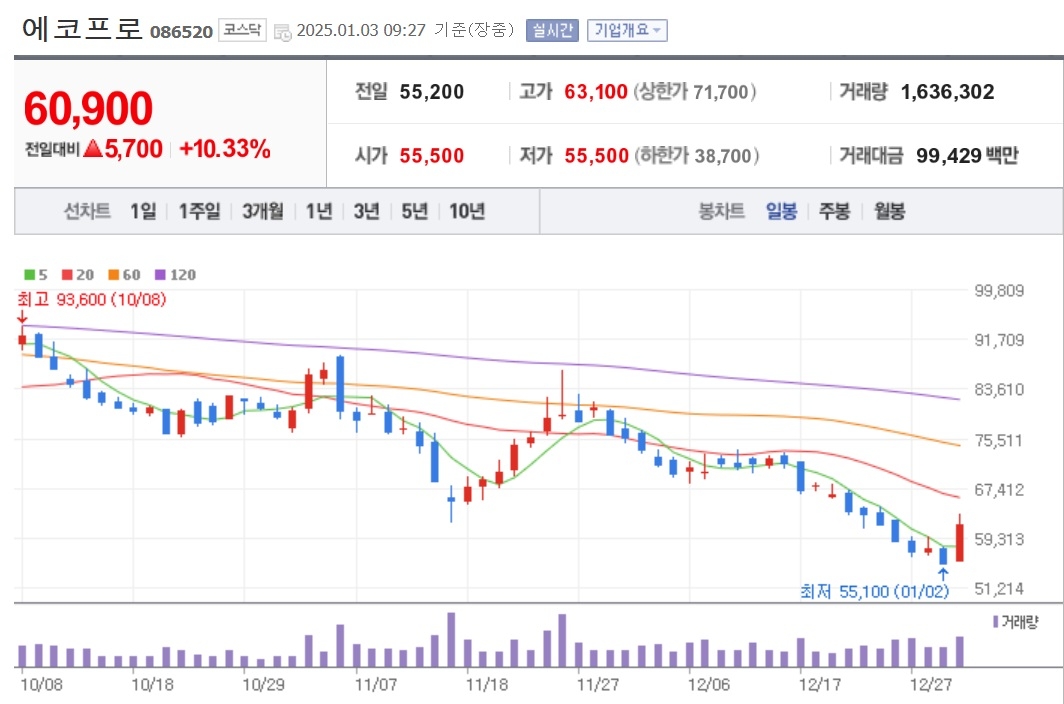The image size is (1064, 704).
Task: Click the 최저 55,100 low marker arrow
Action: click(943, 574)
